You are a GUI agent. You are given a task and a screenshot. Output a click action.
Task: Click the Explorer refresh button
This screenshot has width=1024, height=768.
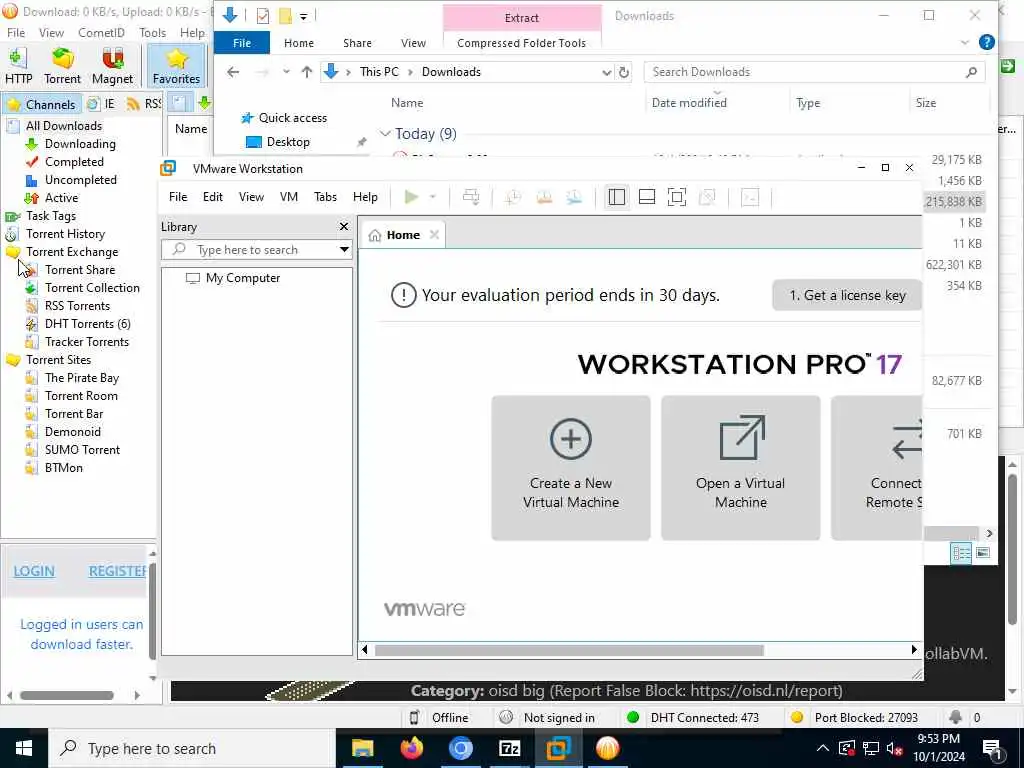624,72
